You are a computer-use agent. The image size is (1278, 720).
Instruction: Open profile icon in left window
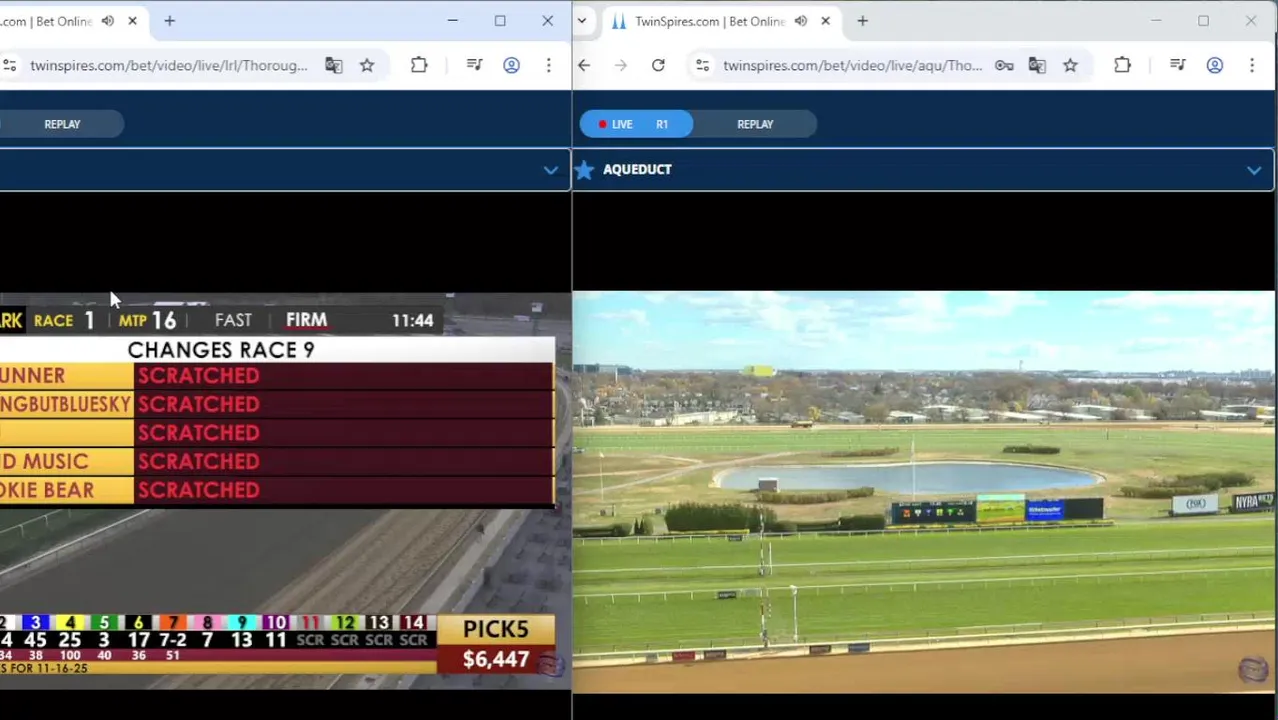coord(511,65)
